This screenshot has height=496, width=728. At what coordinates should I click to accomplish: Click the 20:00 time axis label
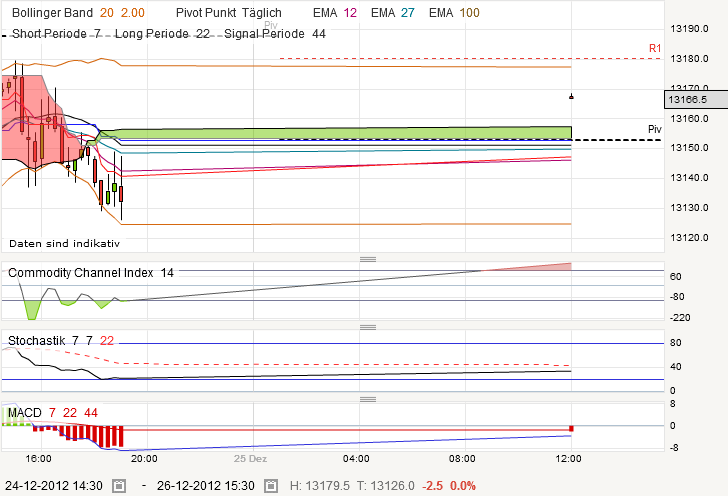pyautogui.click(x=144, y=459)
